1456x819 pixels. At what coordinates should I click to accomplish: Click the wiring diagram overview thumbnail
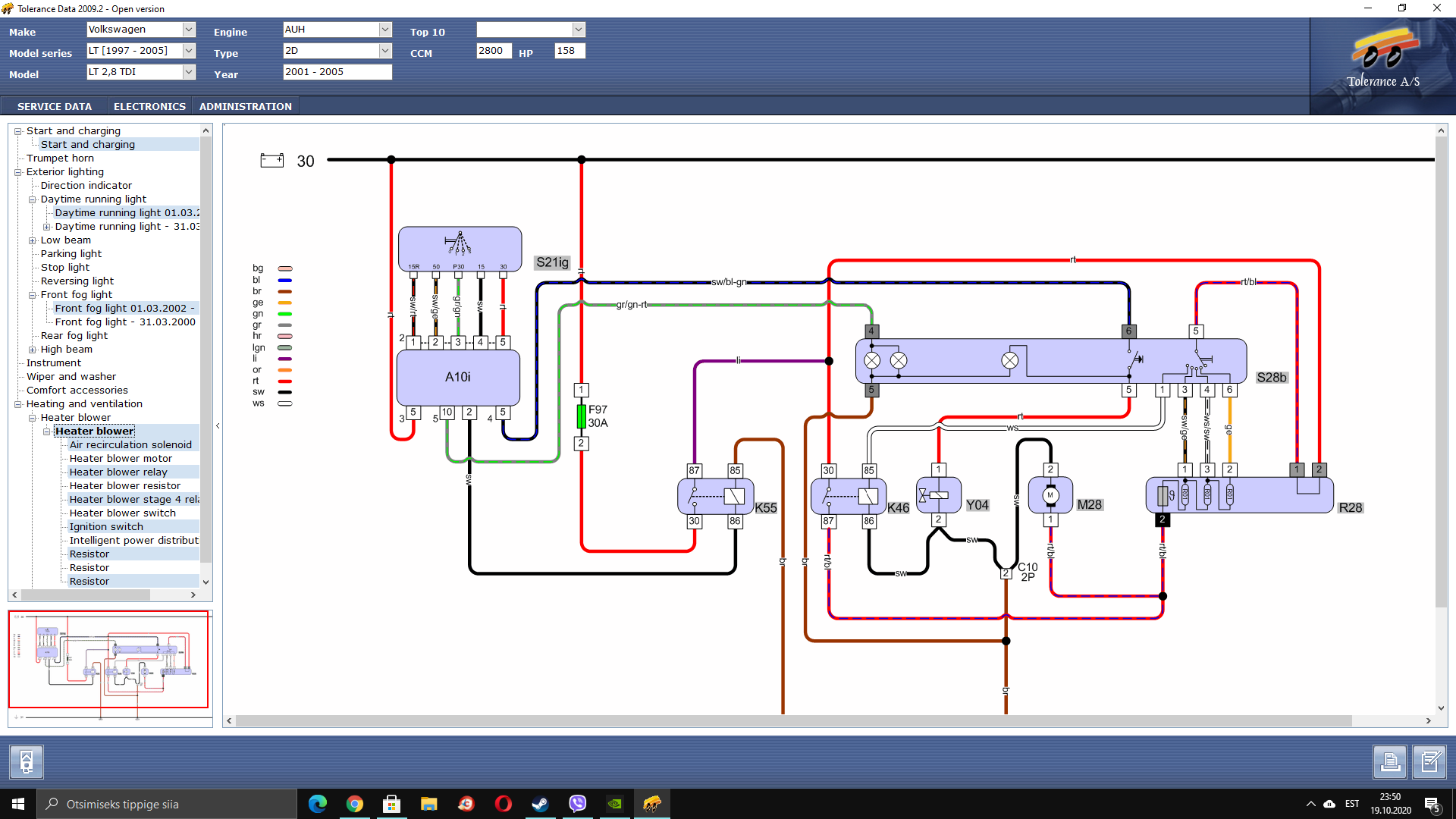coord(108,659)
